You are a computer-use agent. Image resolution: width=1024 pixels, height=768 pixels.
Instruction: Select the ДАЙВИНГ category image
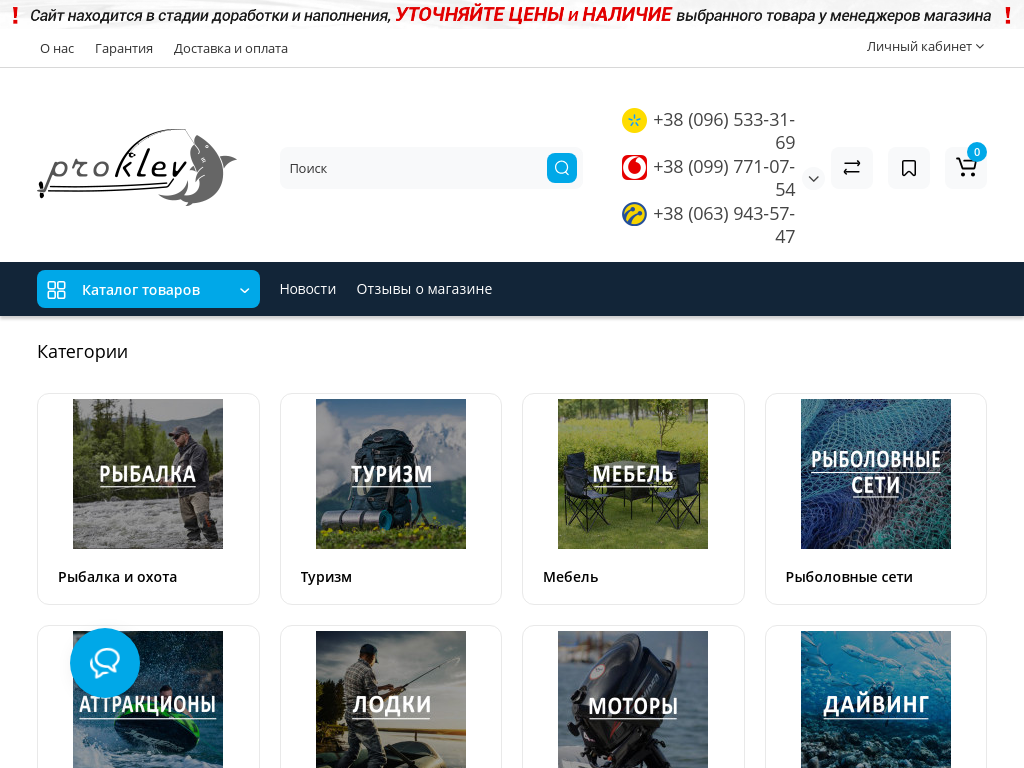pyautogui.click(x=876, y=699)
